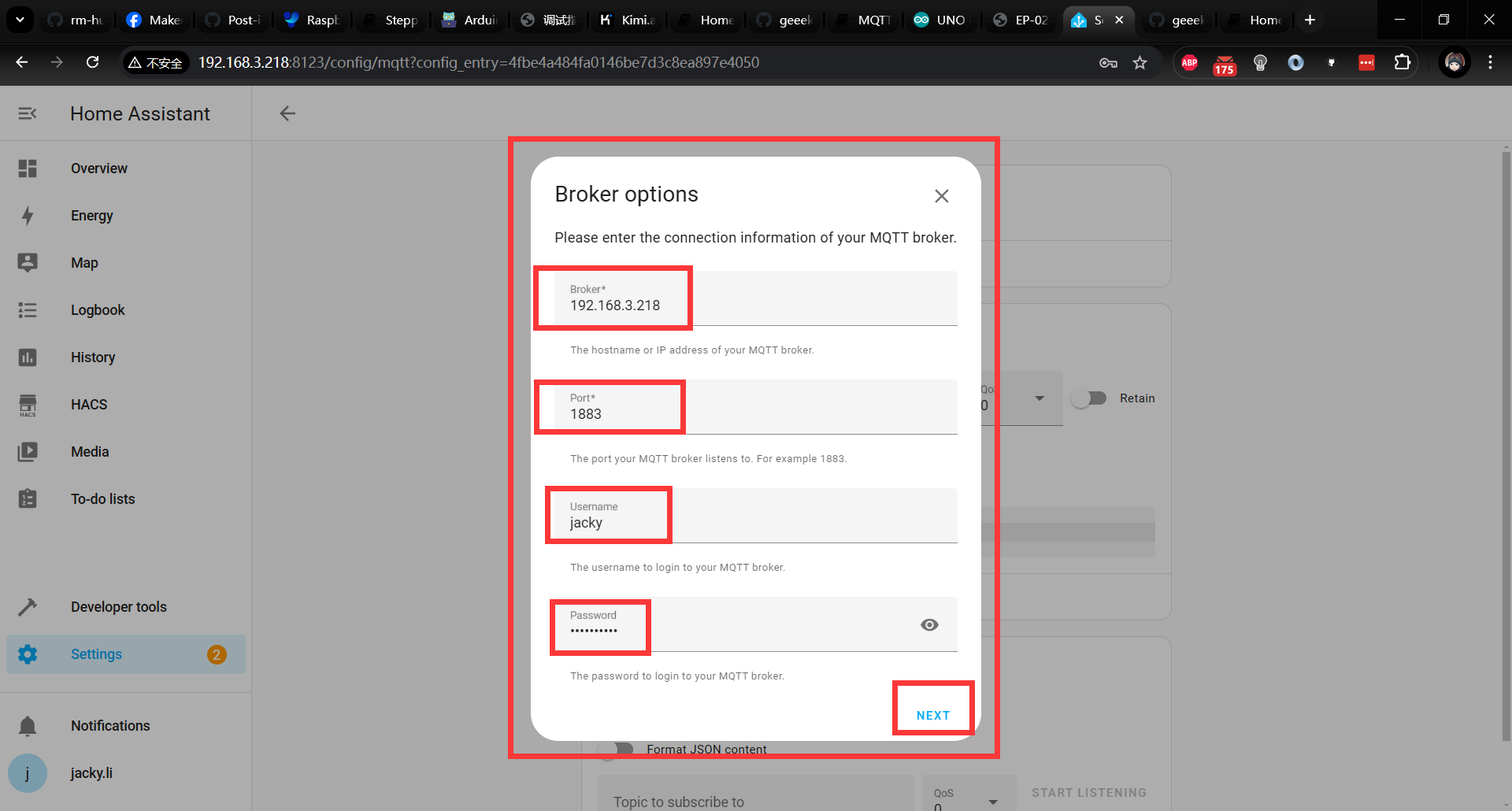Screen dimensions: 1512x811
Task: Switch to the EP-02 tab
Action: 1021,20
